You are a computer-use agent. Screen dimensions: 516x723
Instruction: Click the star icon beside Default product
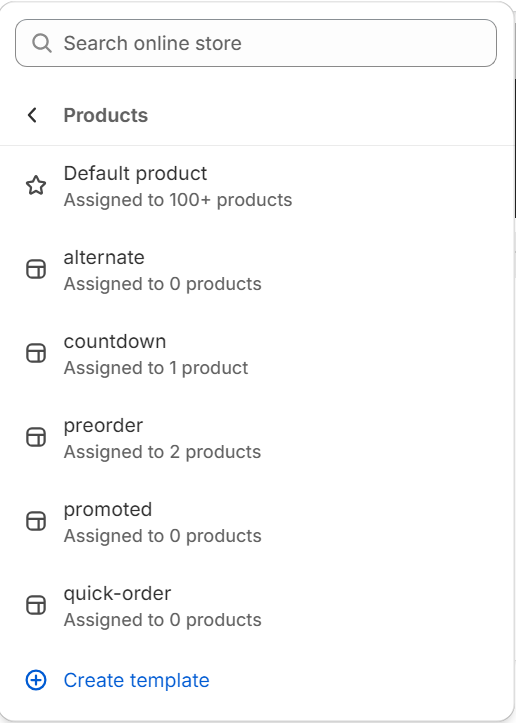click(36, 185)
